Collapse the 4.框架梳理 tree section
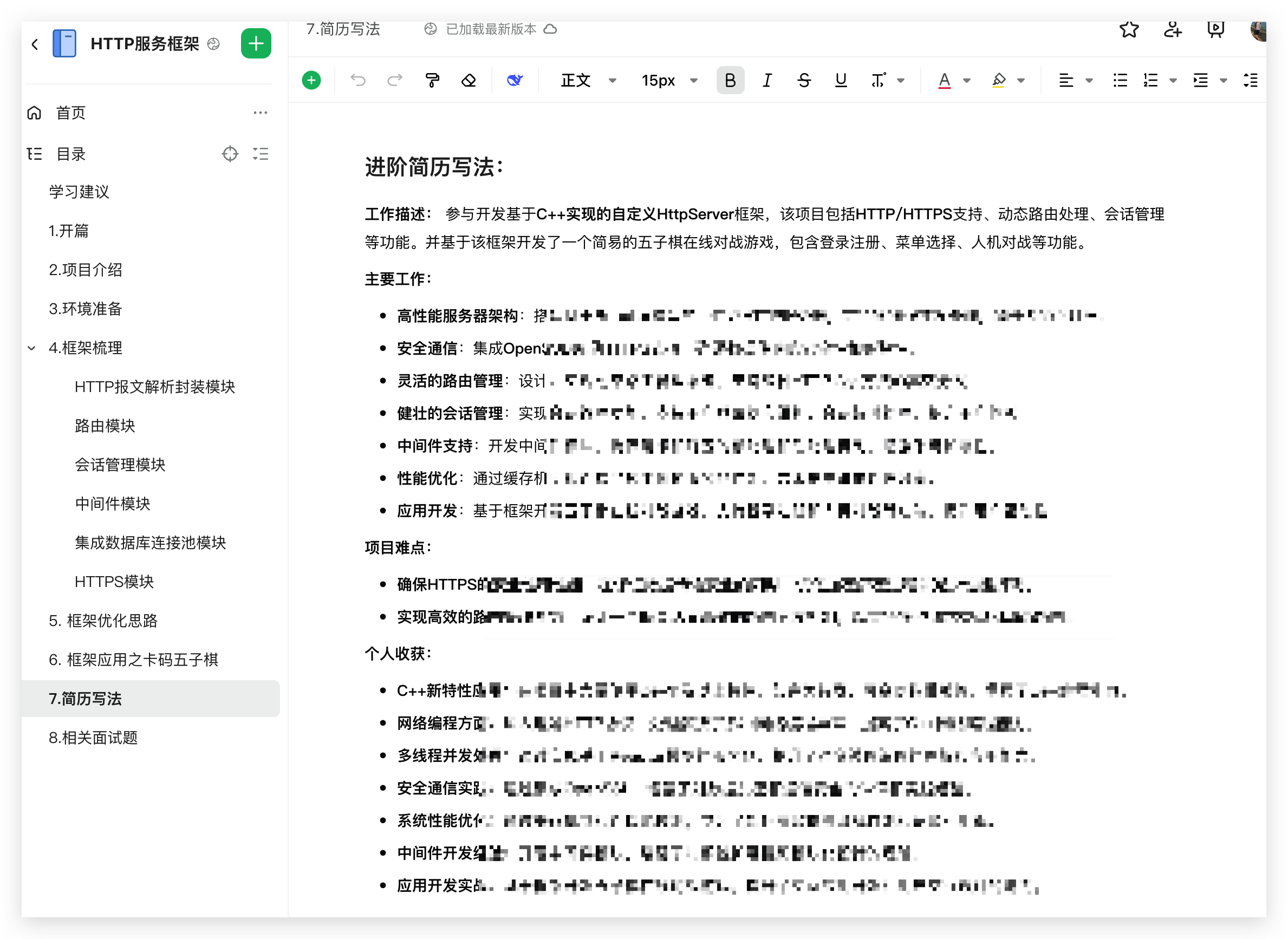Viewport: 1288px width, 939px height. tap(32, 348)
